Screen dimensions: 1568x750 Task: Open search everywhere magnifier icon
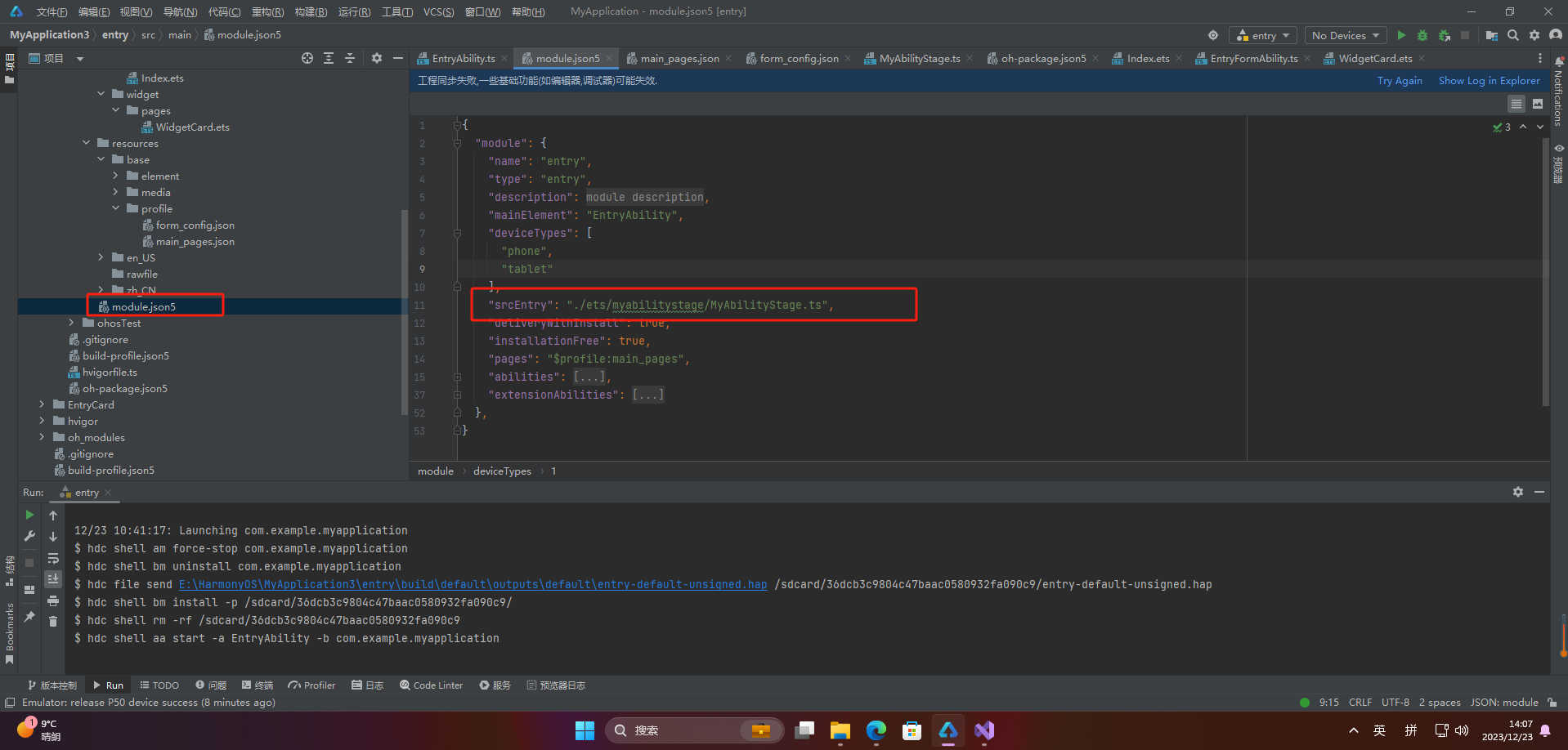[x=1513, y=35]
